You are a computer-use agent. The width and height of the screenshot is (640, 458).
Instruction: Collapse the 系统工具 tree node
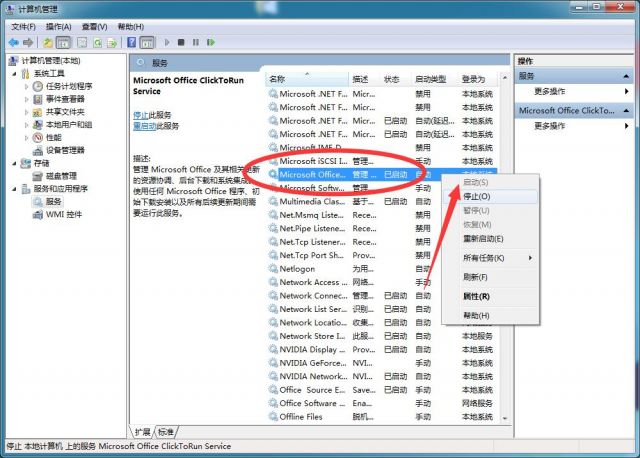(15, 74)
